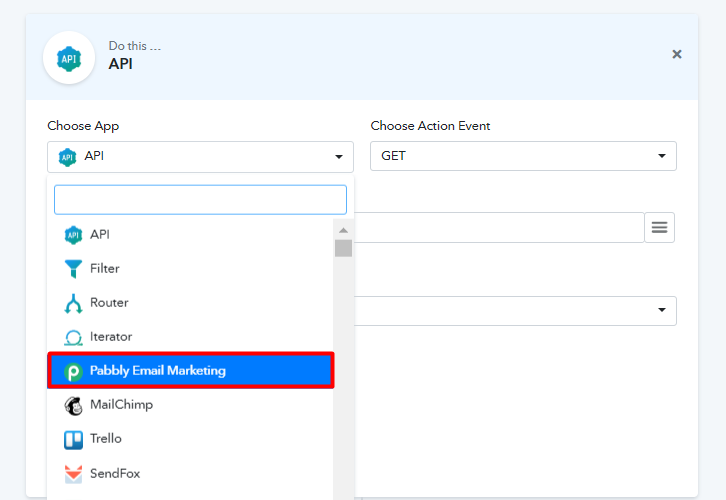The image size is (726, 500).
Task: Click the Trello board icon
Action: (x=73, y=440)
